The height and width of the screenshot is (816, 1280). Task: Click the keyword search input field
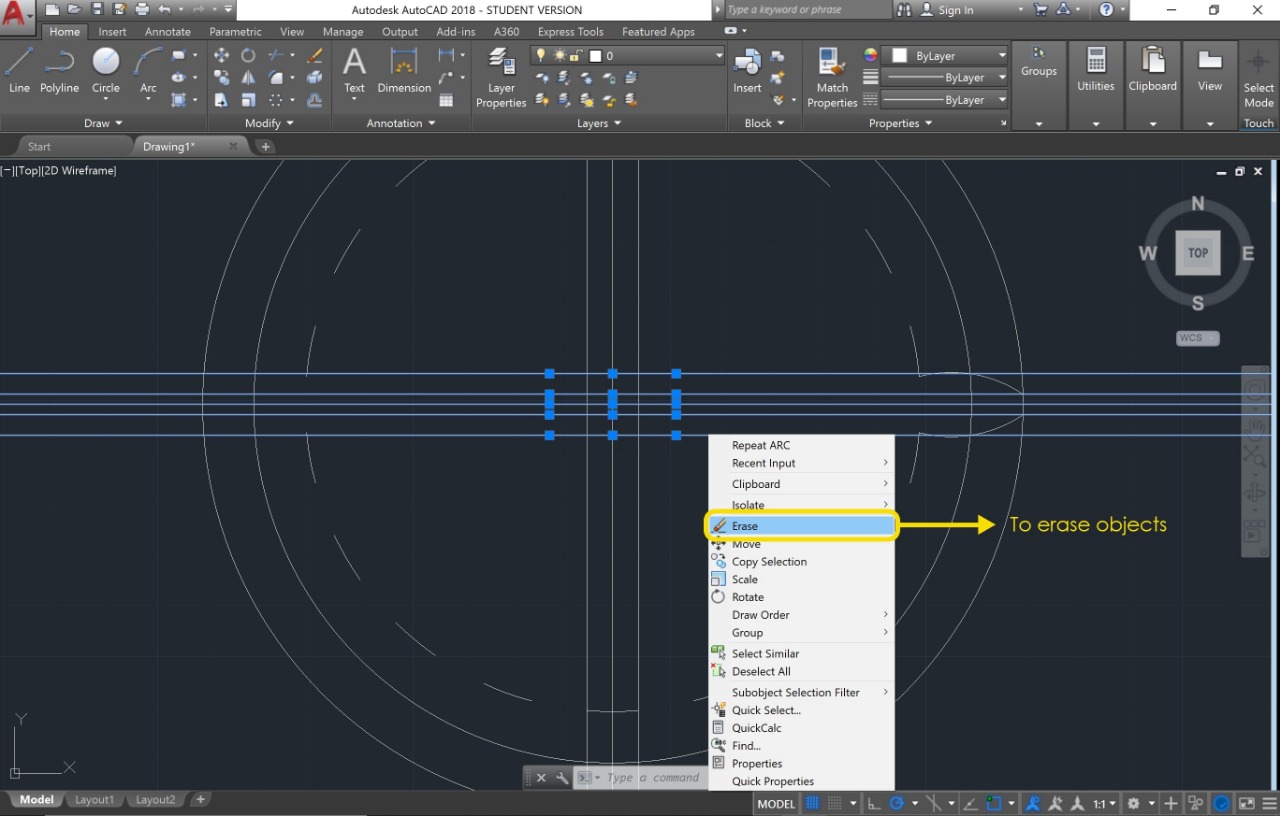pos(806,10)
